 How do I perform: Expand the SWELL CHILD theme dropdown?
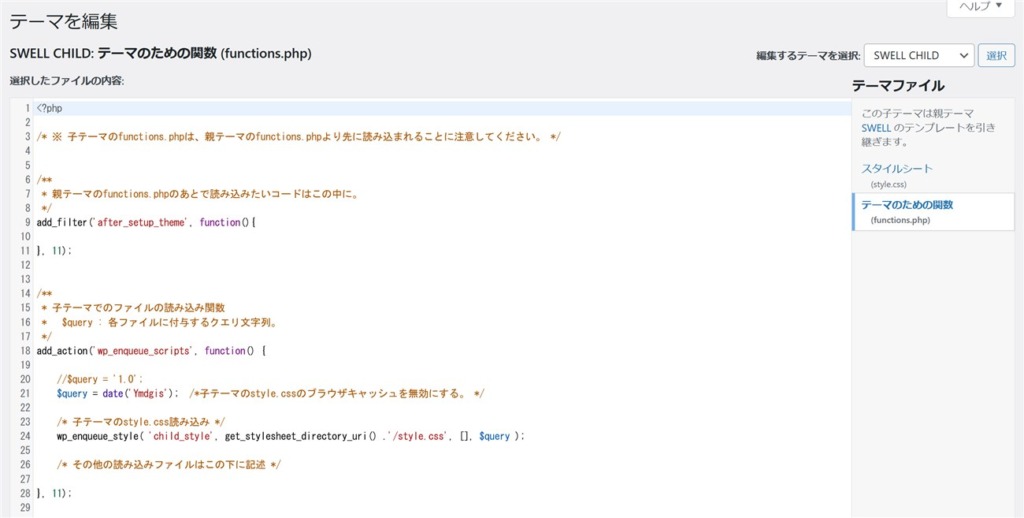919,56
